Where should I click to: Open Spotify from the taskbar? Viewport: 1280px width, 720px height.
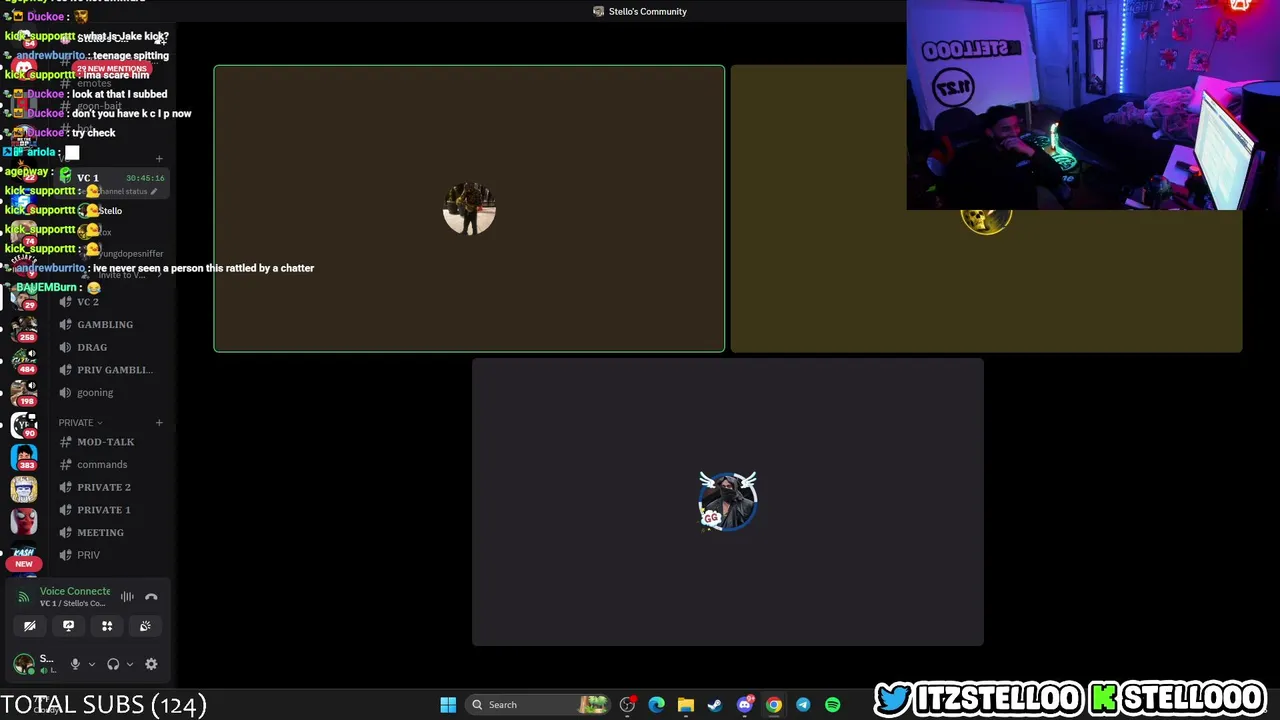[x=832, y=705]
